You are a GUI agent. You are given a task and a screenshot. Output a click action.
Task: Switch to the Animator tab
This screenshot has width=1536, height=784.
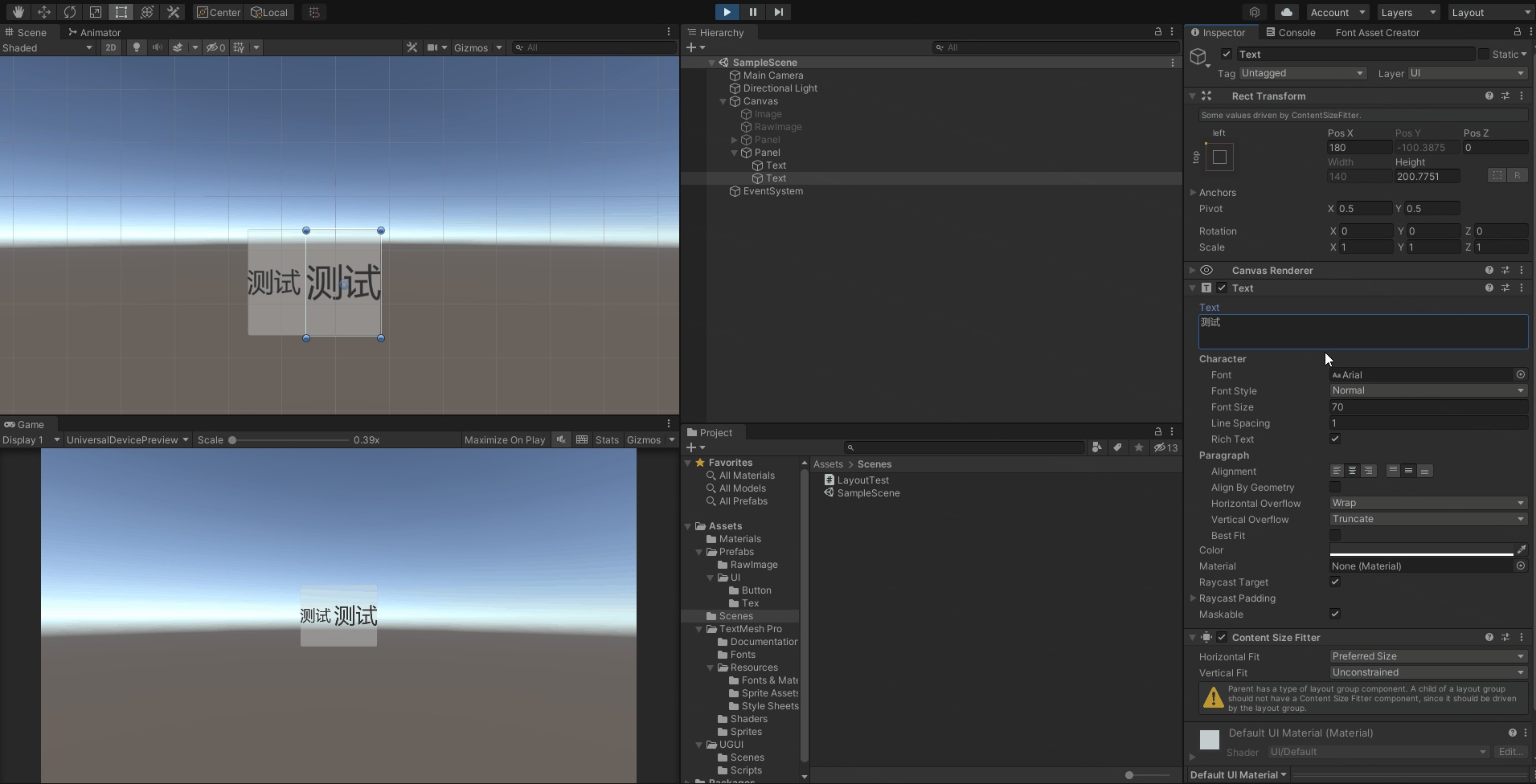tap(94, 32)
